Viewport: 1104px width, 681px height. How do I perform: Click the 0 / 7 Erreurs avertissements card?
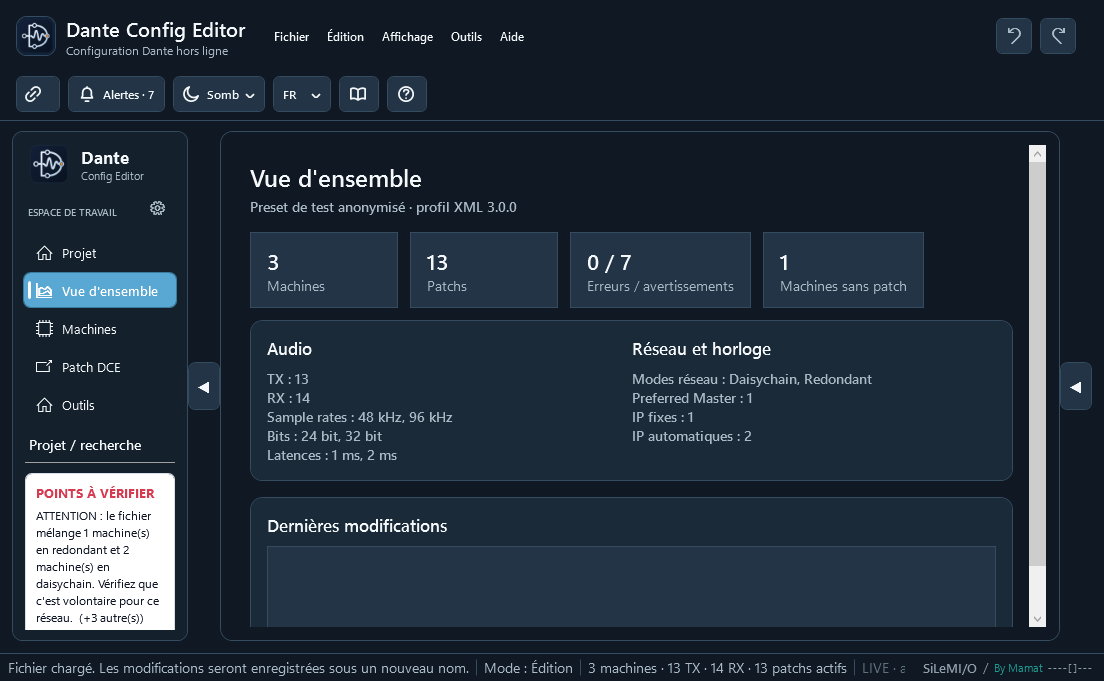[660, 270]
